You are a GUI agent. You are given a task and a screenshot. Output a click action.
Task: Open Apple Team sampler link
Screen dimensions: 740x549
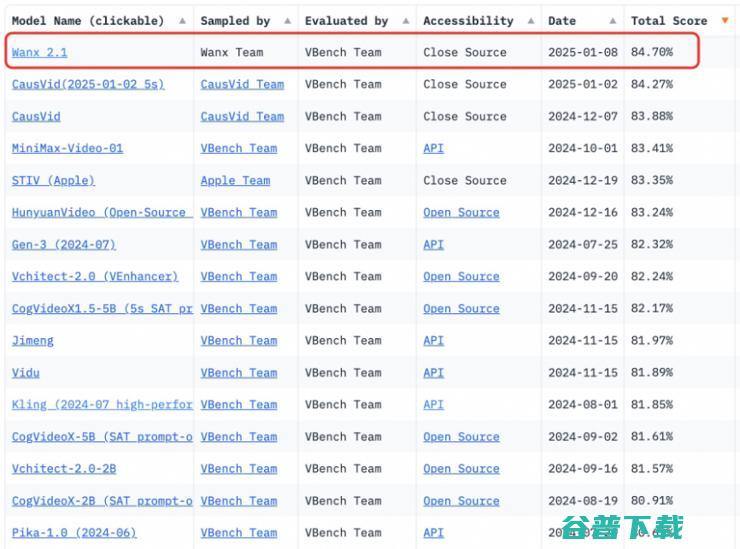pyautogui.click(x=235, y=180)
